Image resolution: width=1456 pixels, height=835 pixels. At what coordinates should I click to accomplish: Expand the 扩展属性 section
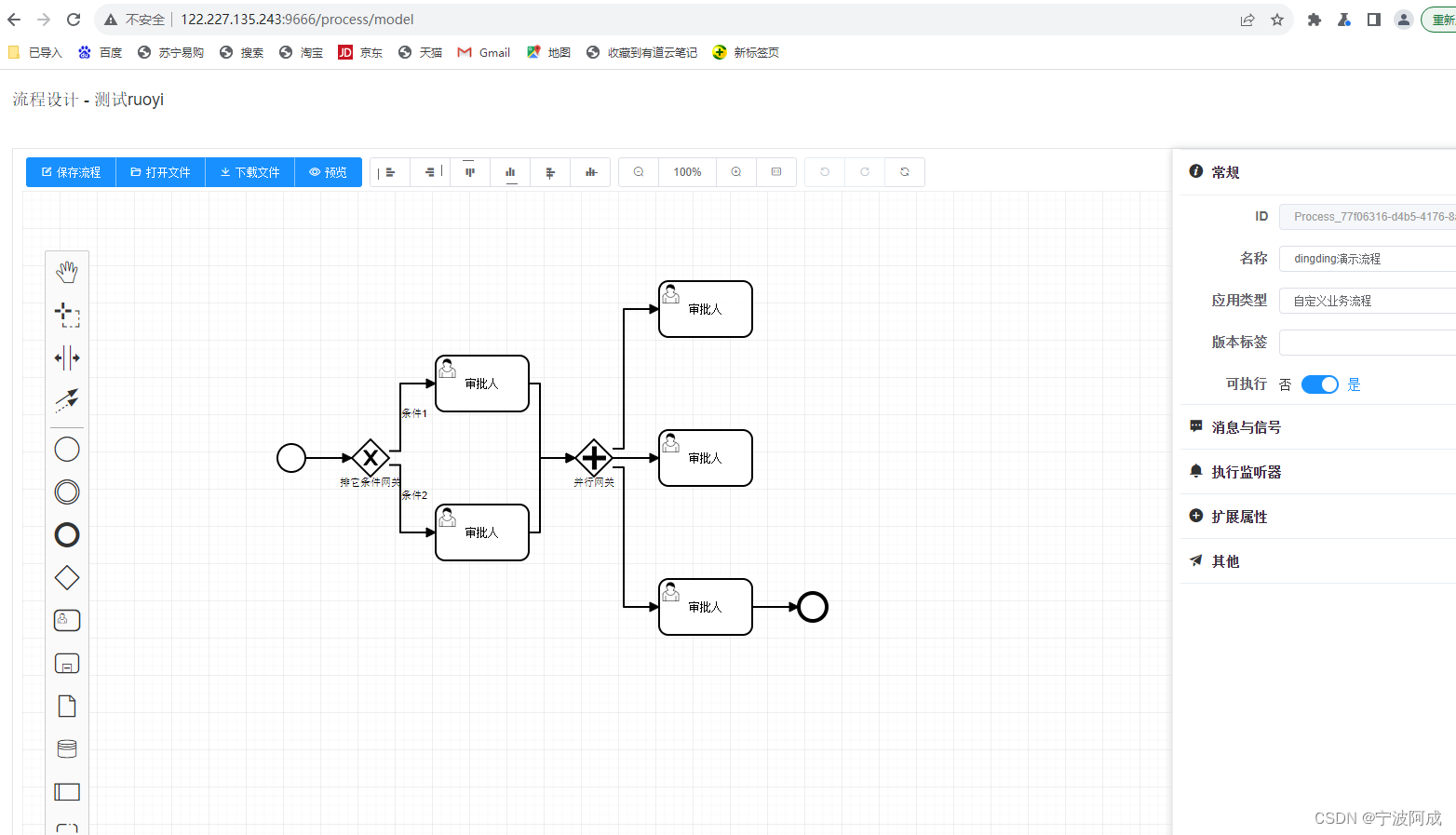[1318, 517]
